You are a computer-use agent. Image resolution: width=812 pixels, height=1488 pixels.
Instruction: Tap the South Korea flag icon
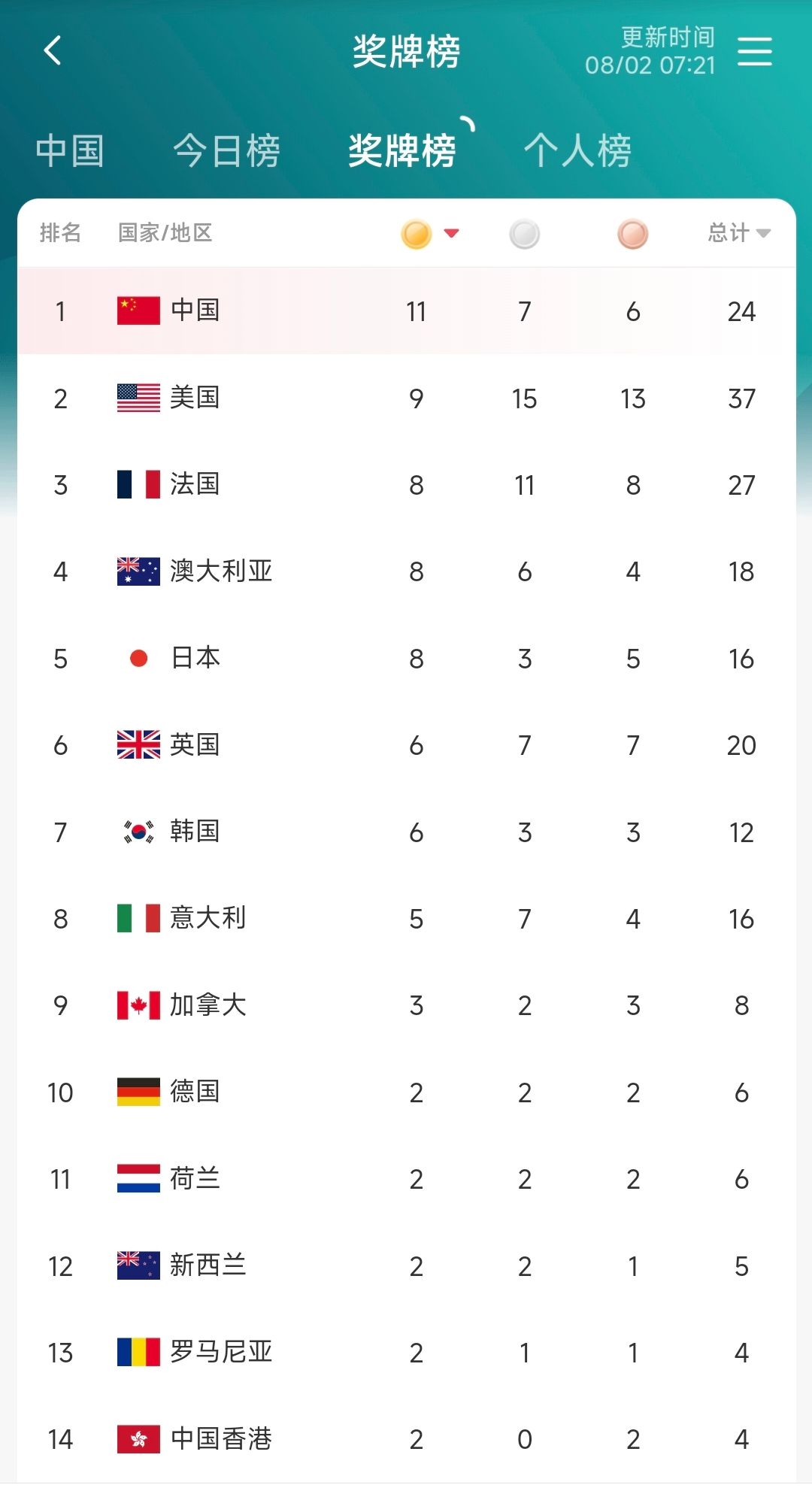click(x=138, y=832)
